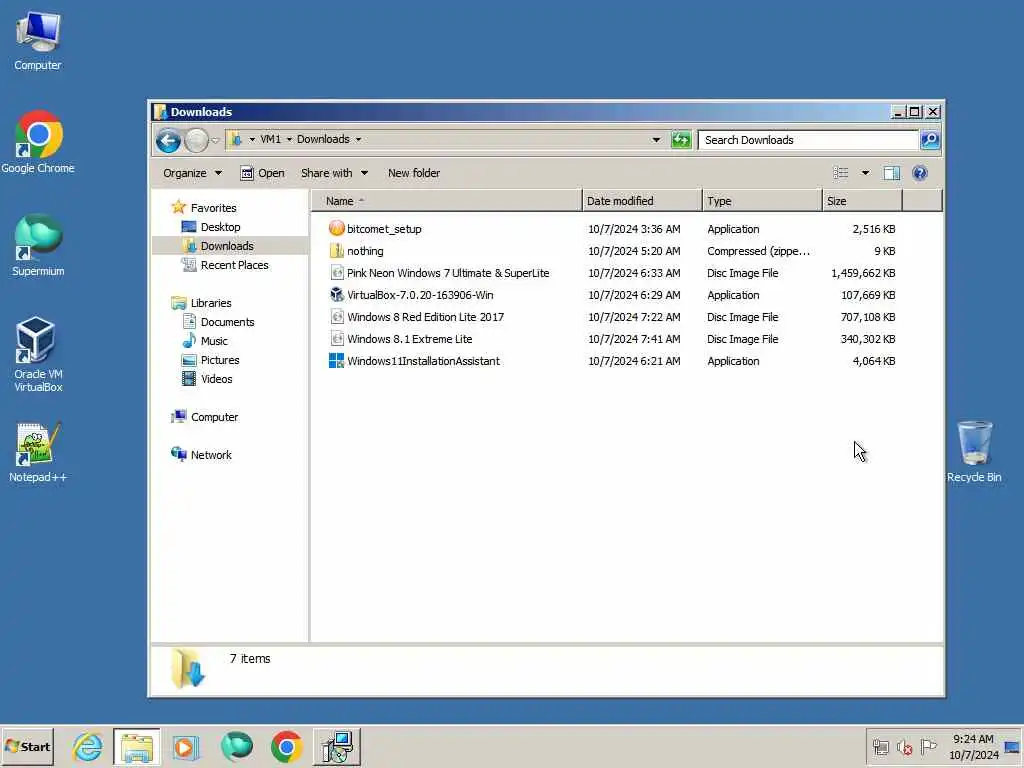
Task: Select the bitcomet_setup file icon
Action: [336, 229]
